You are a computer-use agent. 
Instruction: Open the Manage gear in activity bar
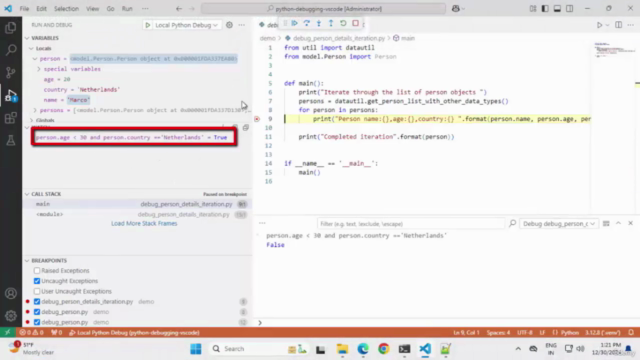(11, 316)
